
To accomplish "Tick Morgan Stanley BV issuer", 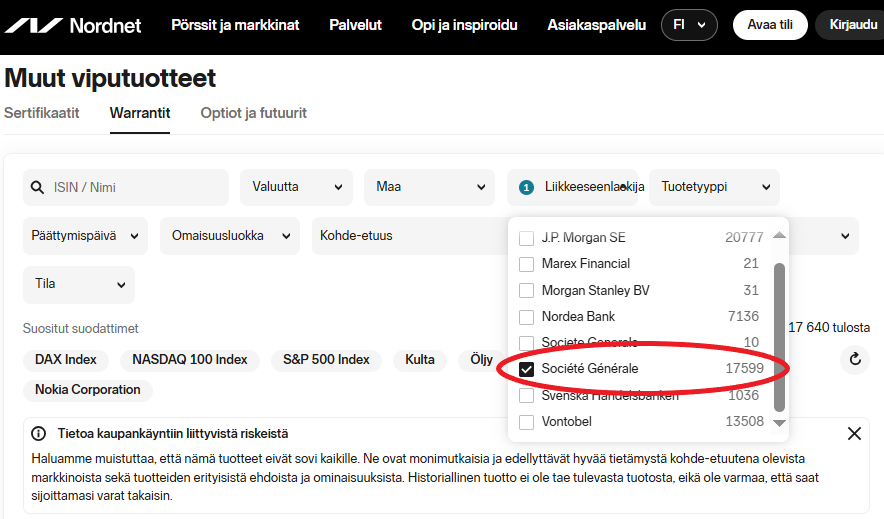I will click(x=526, y=290).
